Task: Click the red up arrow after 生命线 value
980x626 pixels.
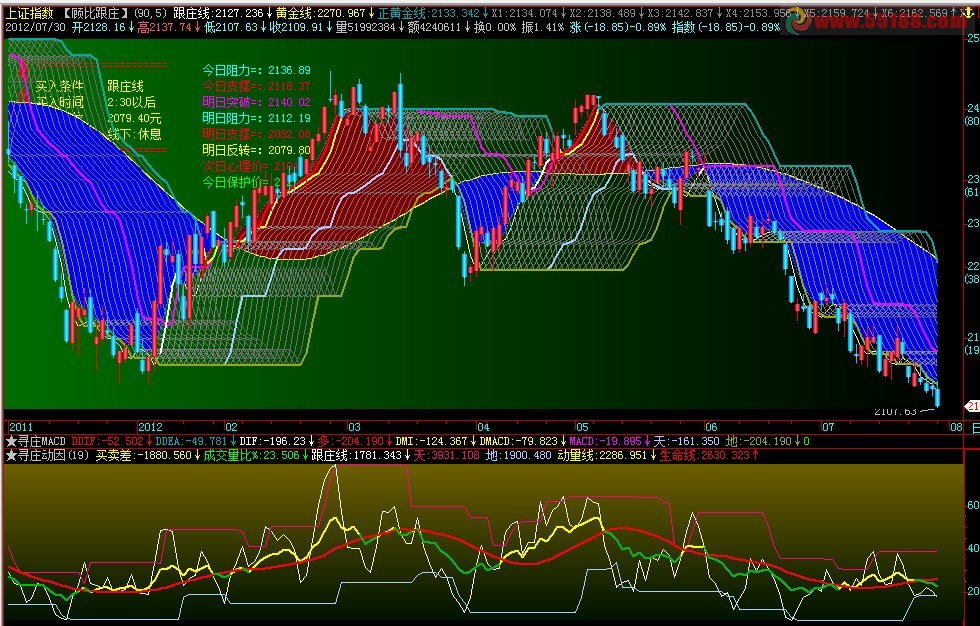Action: [755, 455]
